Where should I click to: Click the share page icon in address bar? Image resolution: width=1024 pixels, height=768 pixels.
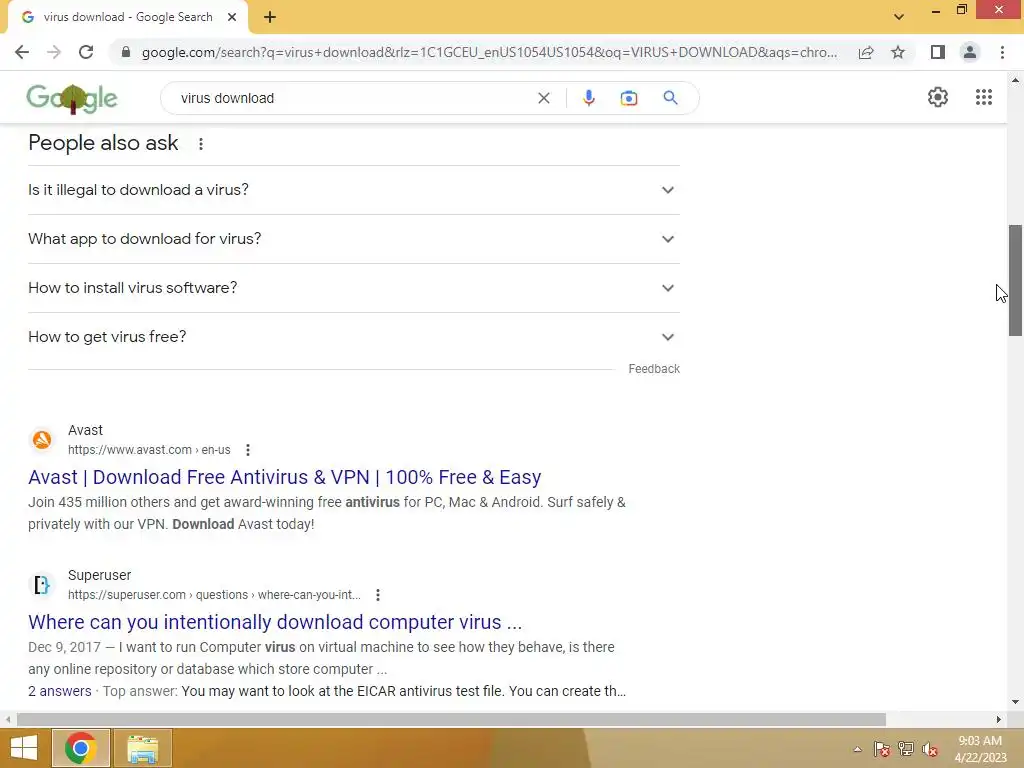(866, 52)
